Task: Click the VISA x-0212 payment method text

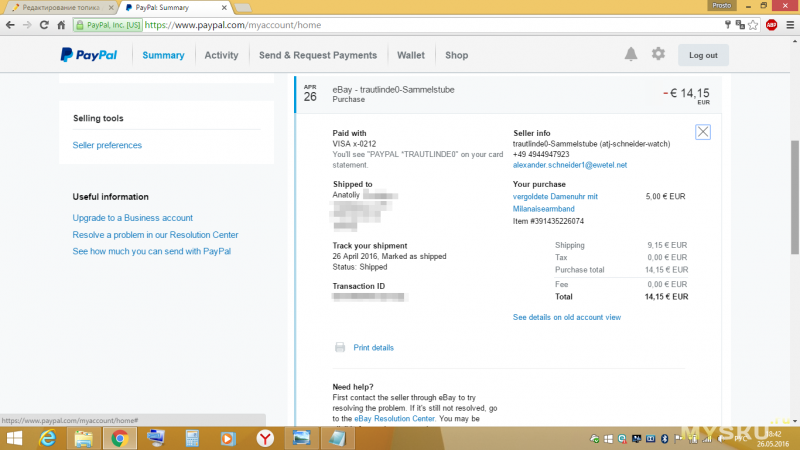Action: pos(354,144)
